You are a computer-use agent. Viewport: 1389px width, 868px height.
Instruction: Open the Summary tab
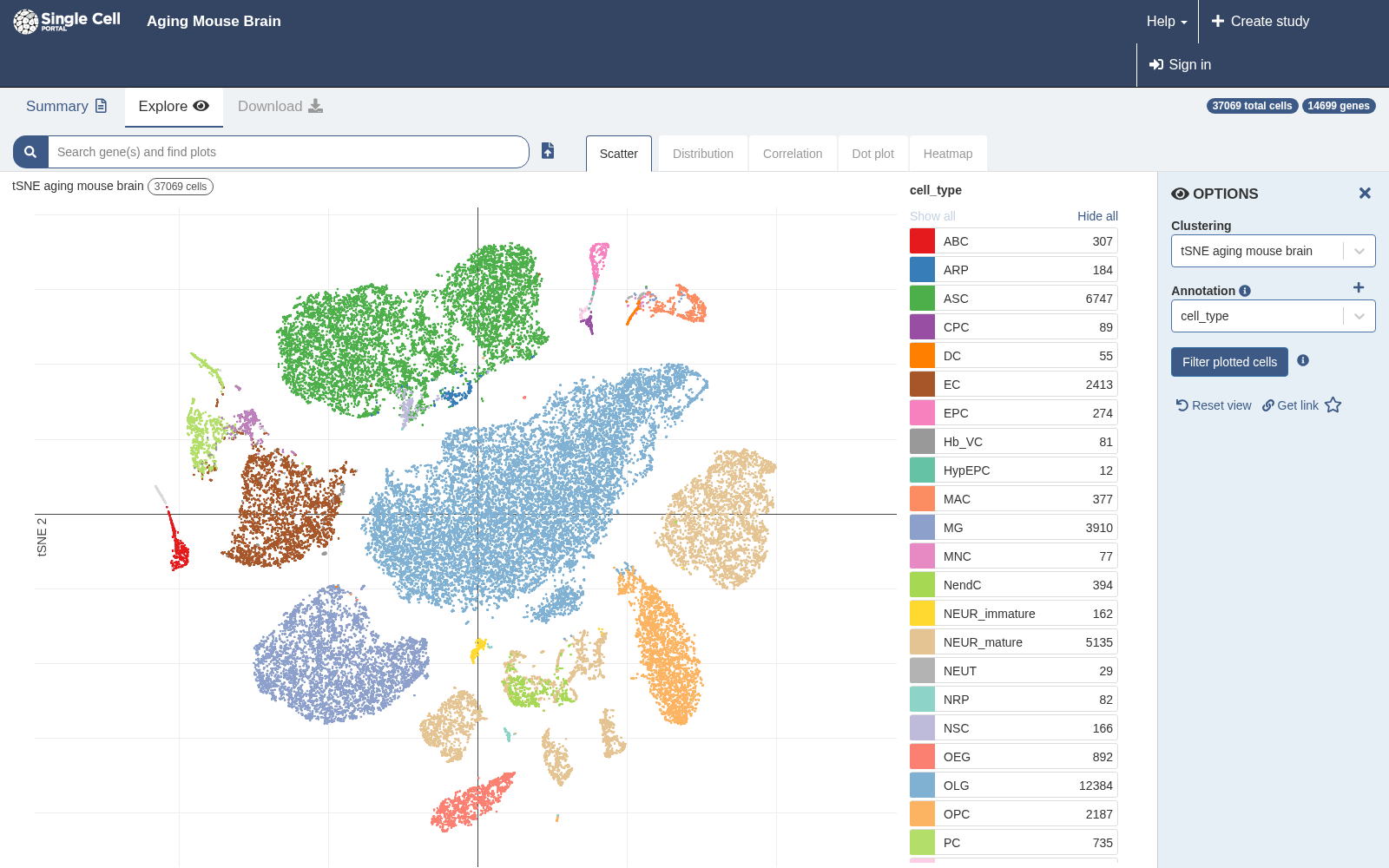coord(67,106)
